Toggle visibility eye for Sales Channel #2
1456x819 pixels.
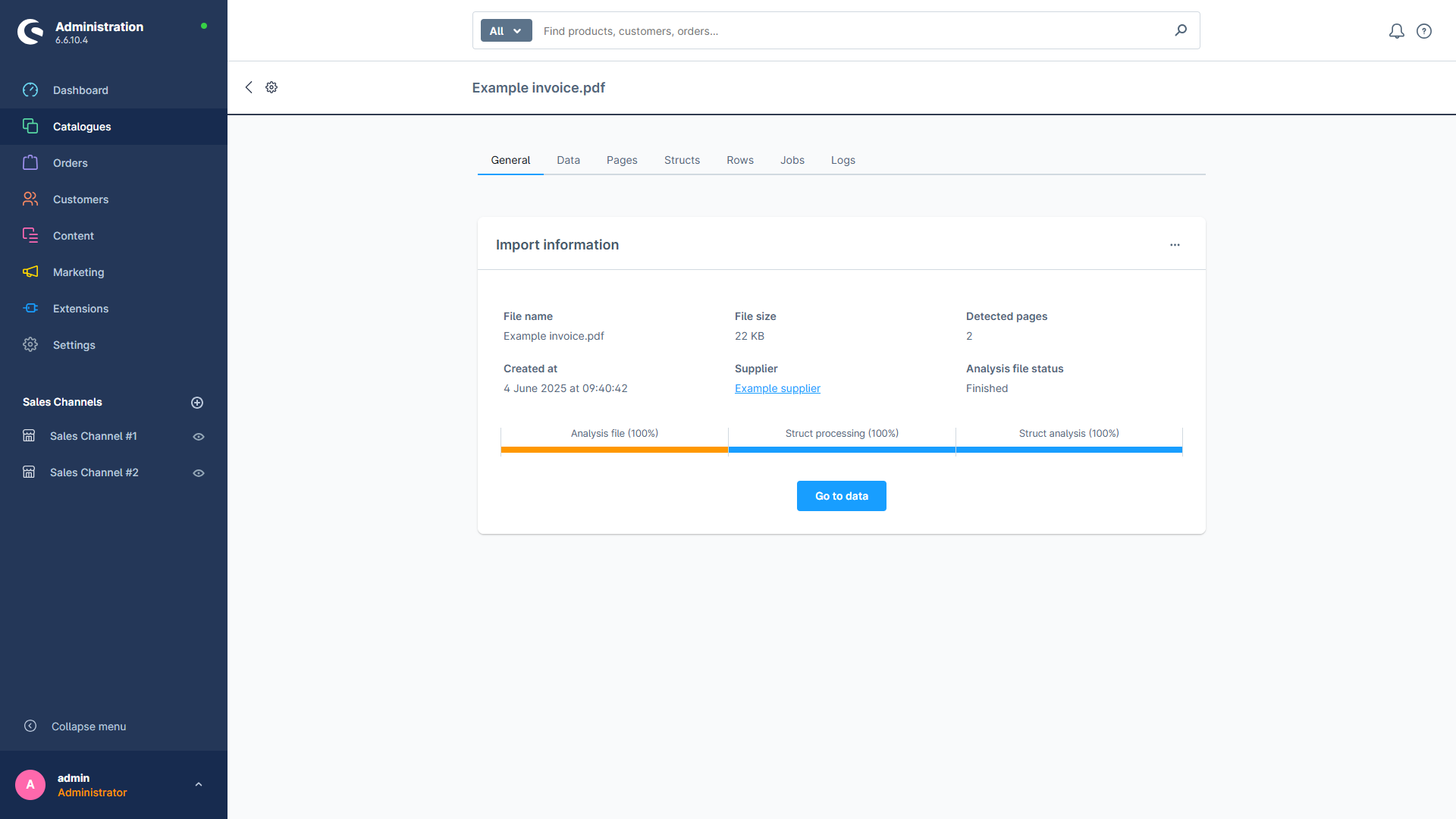pyautogui.click(x=199, y=473)
